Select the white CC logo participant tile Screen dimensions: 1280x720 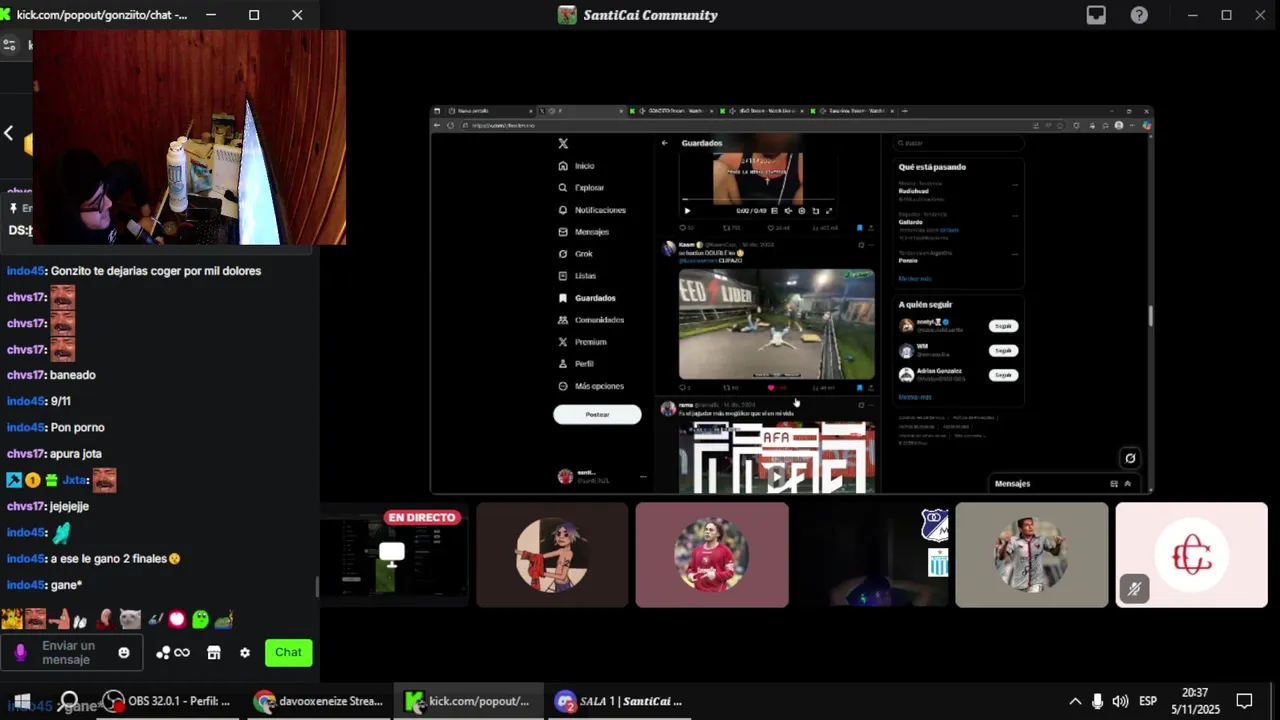click(1192, 555)
